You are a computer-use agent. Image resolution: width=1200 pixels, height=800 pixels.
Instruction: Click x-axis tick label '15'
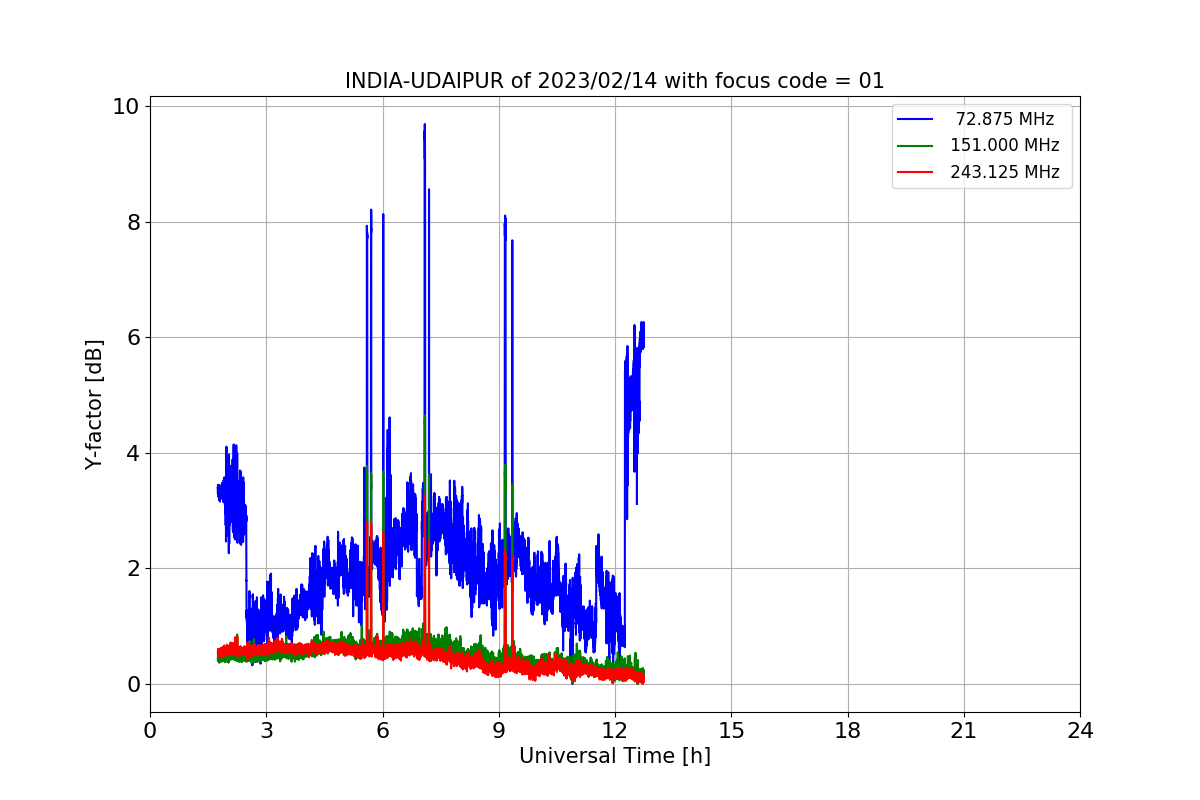tap(731, 731)
